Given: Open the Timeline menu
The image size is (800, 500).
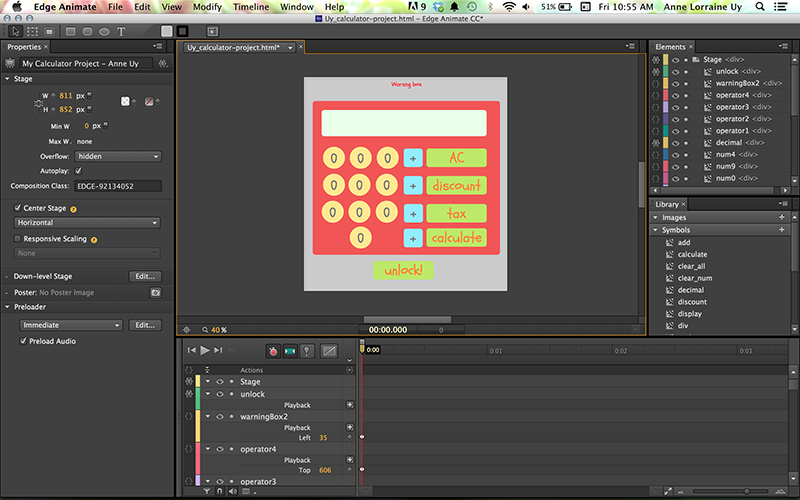Looking at the screenshot, I should click(251, 7).
